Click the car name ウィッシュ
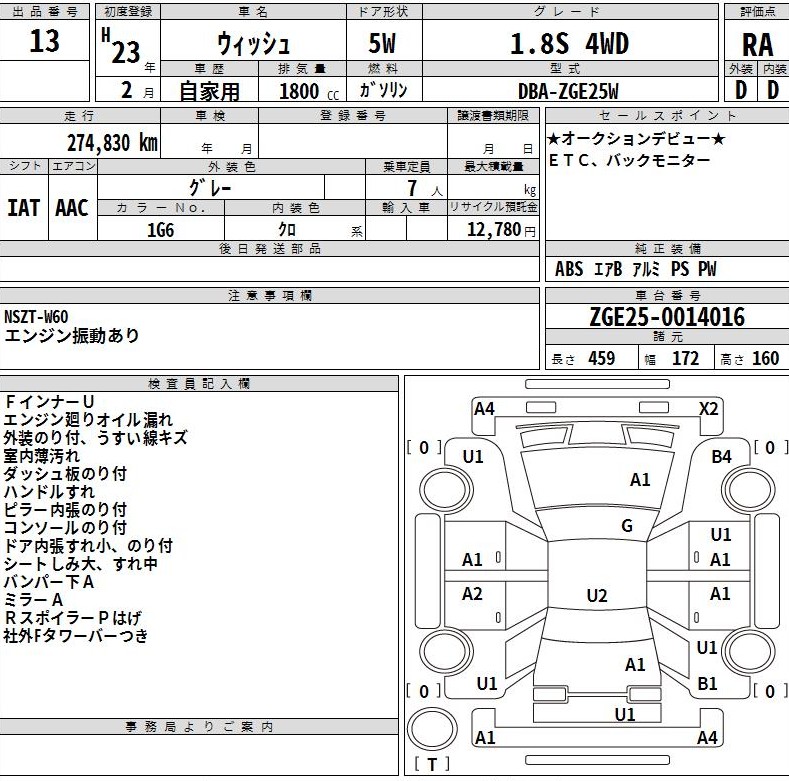This screenshot has height=781, width=789. [254, 43]
